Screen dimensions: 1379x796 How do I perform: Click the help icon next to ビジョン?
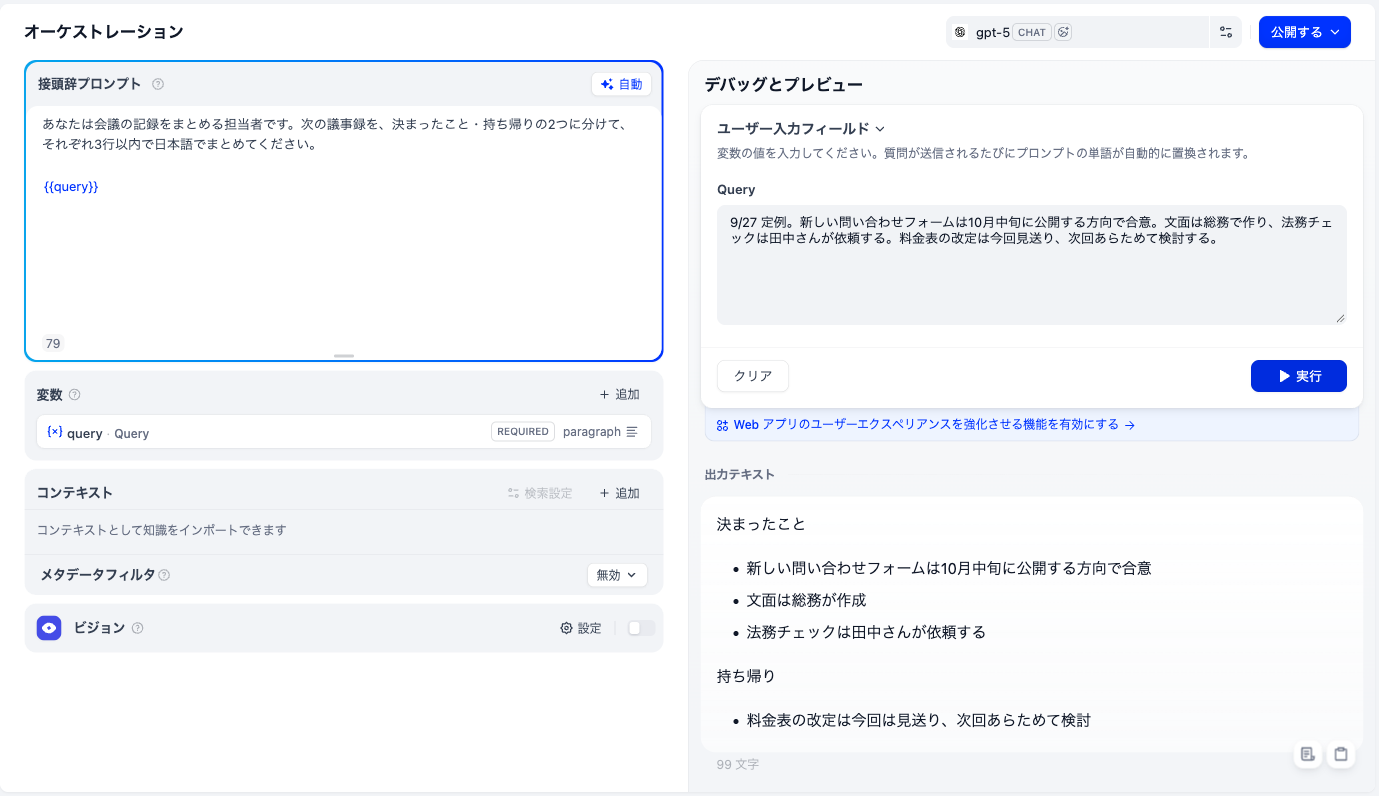point(138,628)
